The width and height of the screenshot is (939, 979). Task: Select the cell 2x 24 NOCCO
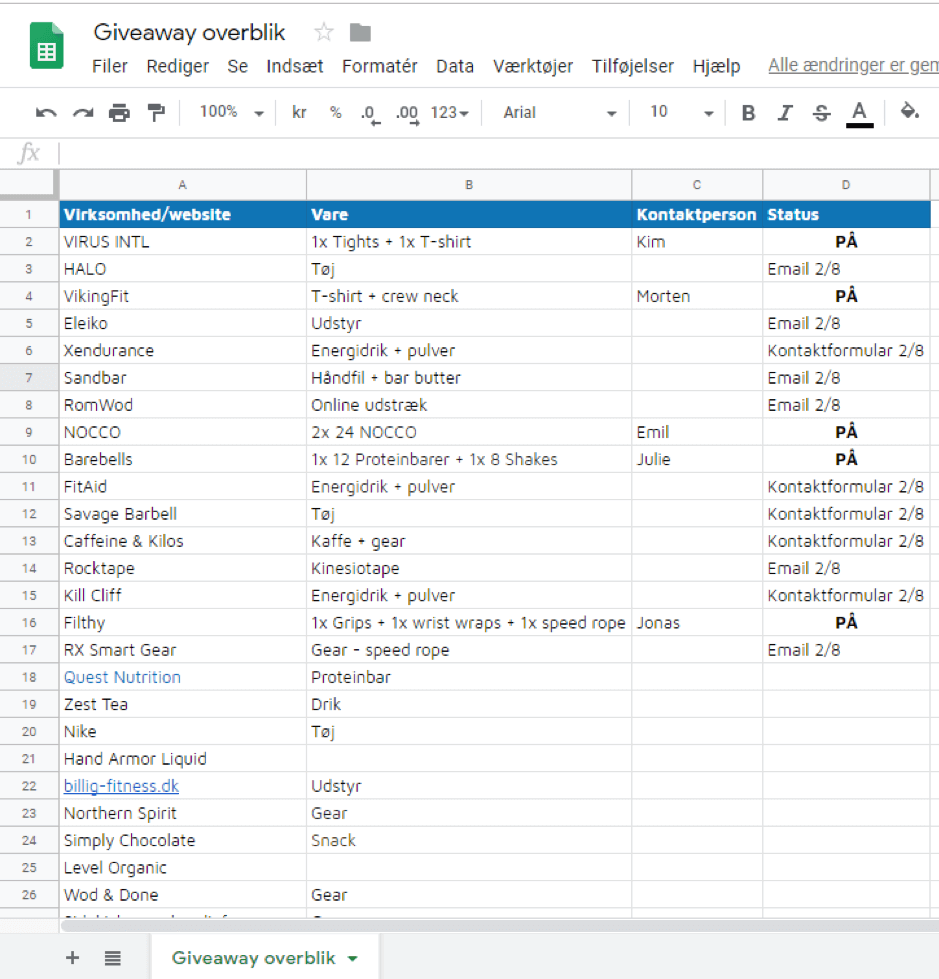(469, 432)
